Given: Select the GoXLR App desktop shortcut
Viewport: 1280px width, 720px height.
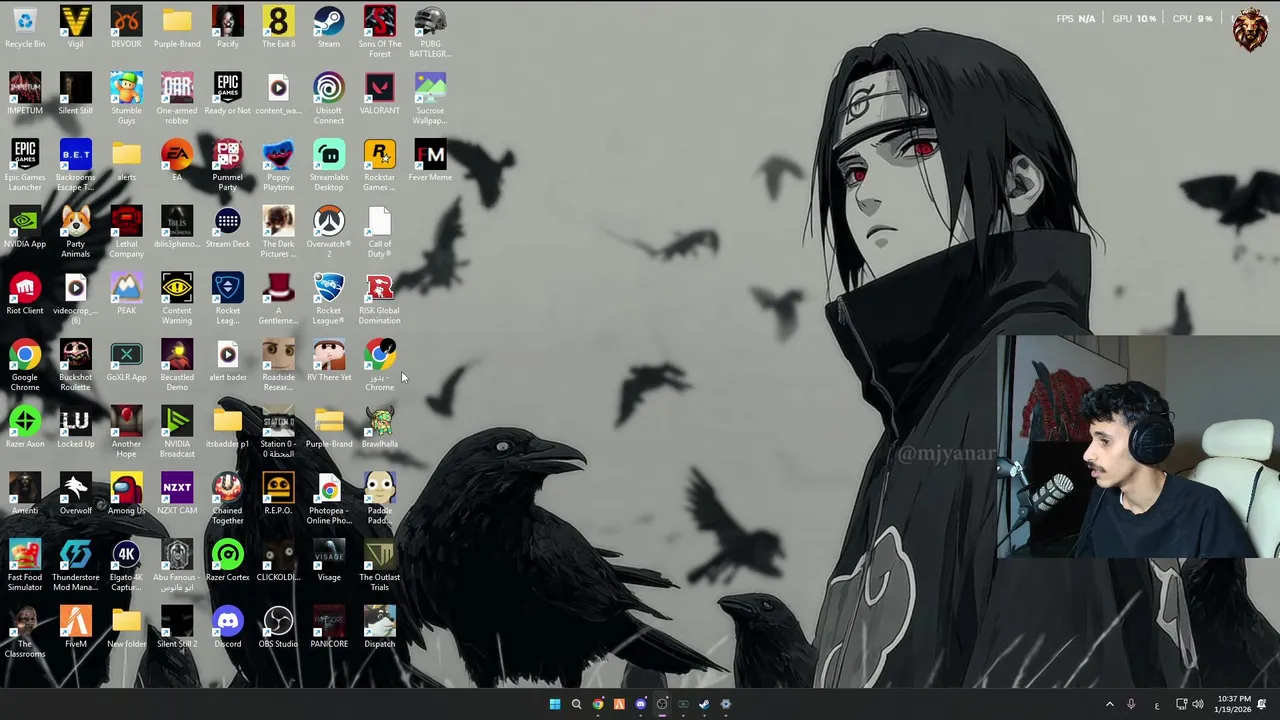Looking at the screenshot, I should [126, 361].
